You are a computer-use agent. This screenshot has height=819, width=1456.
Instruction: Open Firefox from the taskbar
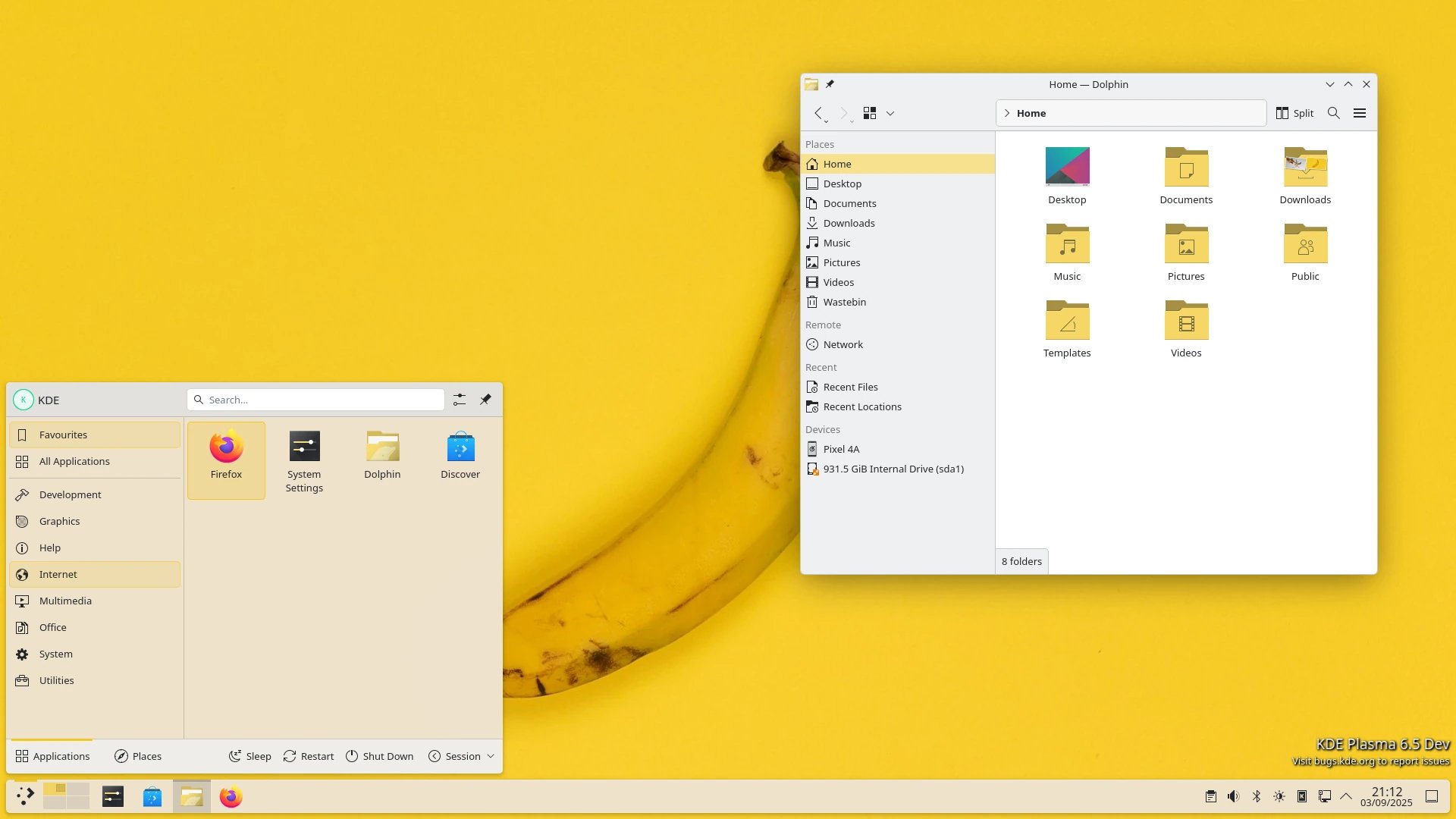coord(230,796)
